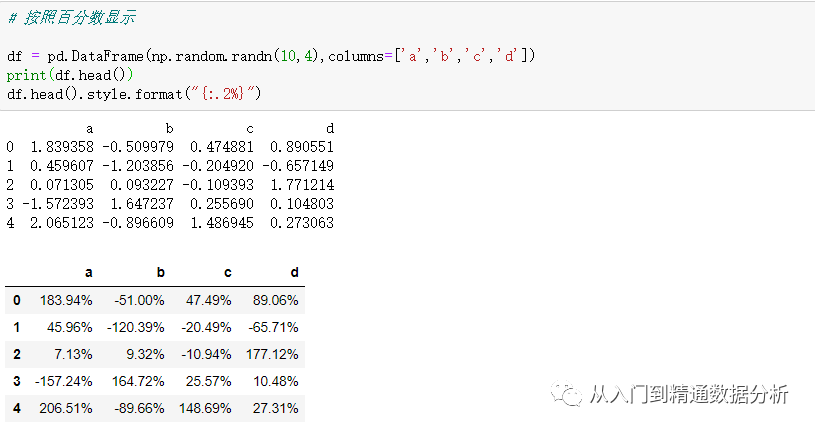Select column header 'b' in styled table
The height and width of the screenshot is (430, 815).
(x=158, y=272)
